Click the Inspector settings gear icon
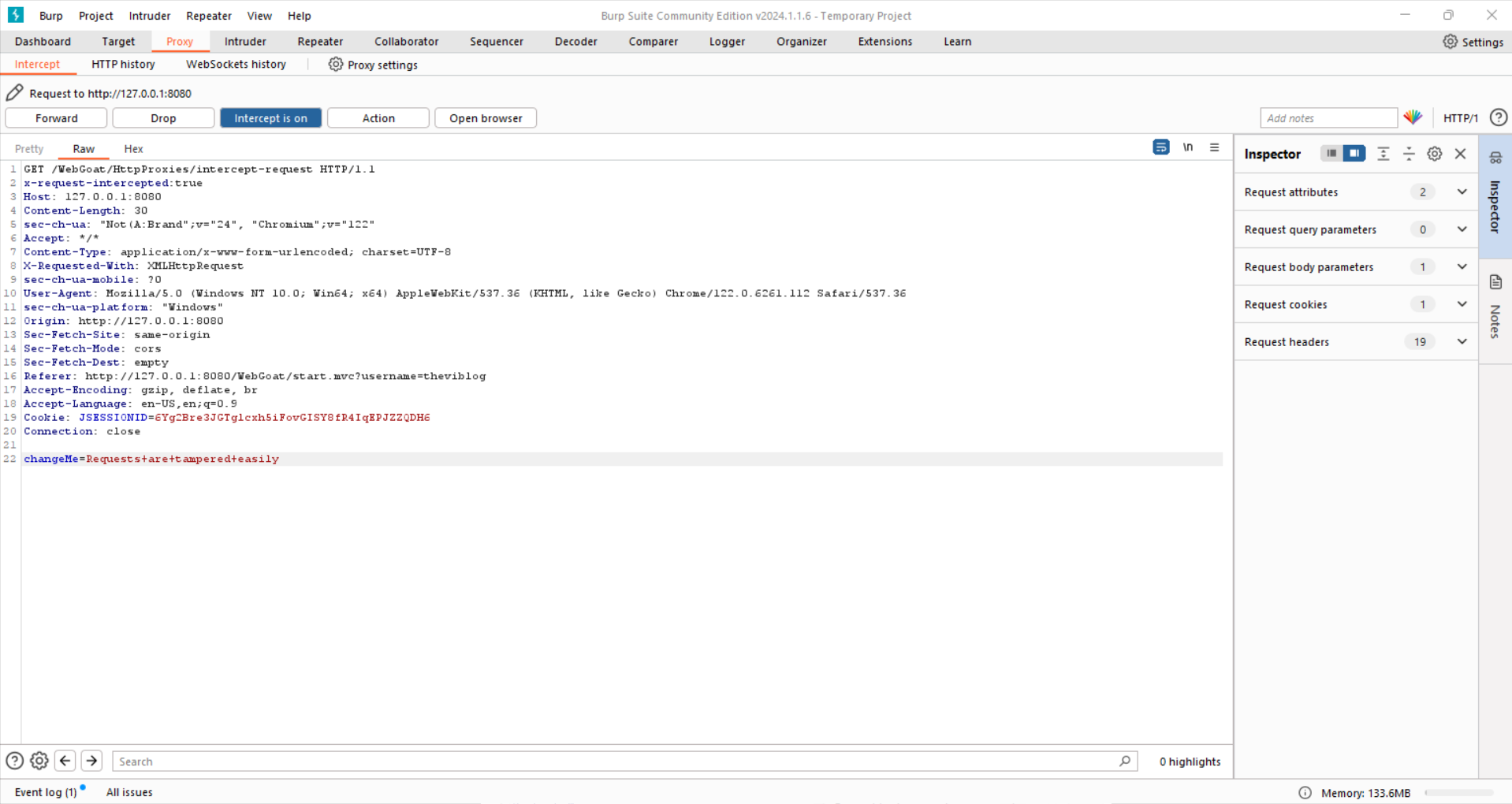Image resolution: width=1512 pixels, height=804 pixels. [1434, 154]
